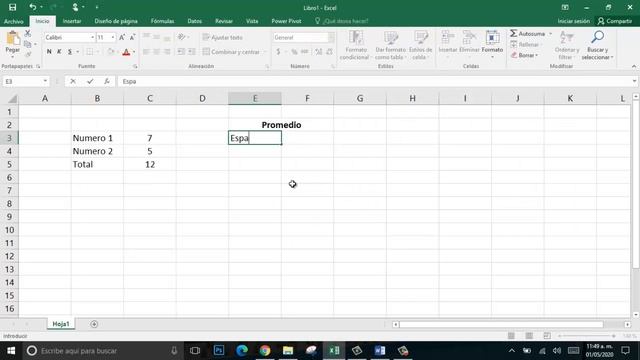This screenshot has width=640, height=360.
Task: Click the Cut scissors icon
Action: click(x=28, y=33)
